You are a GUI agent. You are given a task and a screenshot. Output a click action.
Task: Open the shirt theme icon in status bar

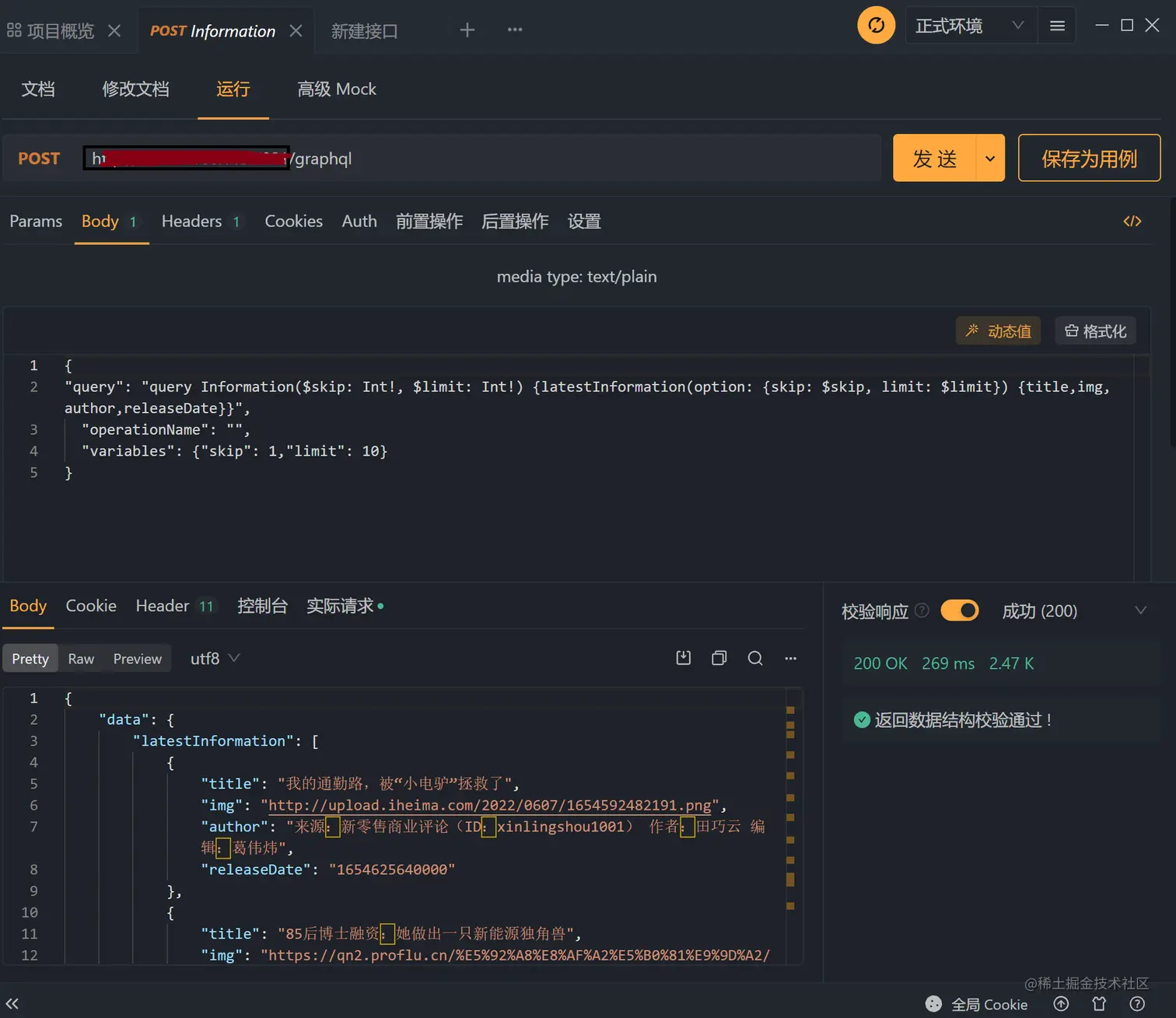point(1099,1003)
